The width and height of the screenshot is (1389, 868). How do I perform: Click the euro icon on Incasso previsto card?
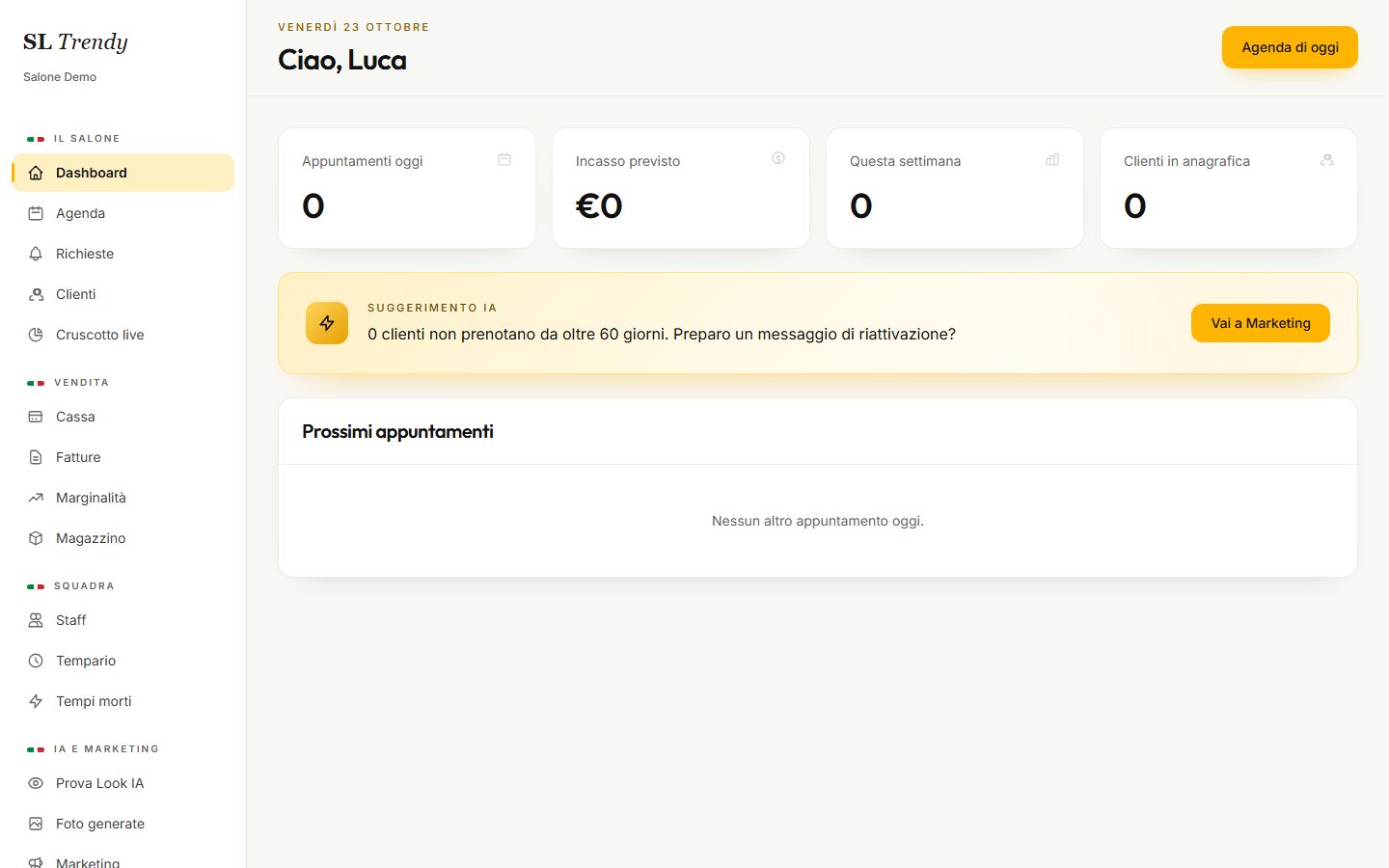point(778,158)
